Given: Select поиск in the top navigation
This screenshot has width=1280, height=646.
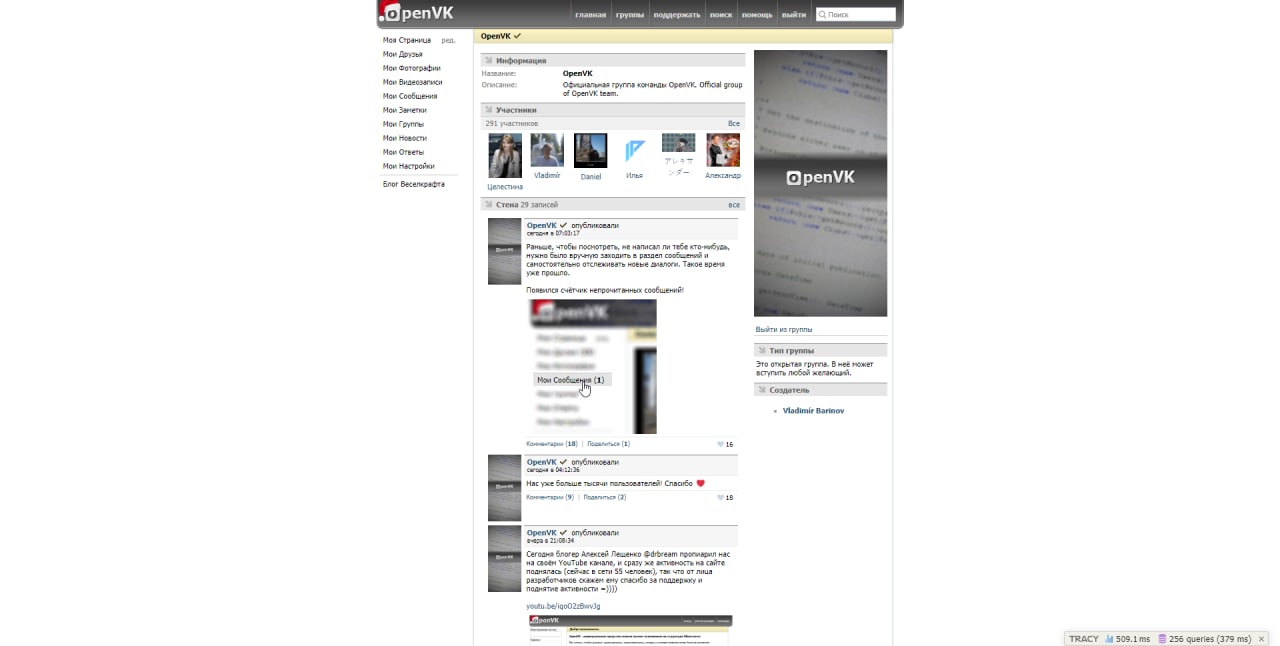Looking at the screenshot, I should click(x=720, y=15).
